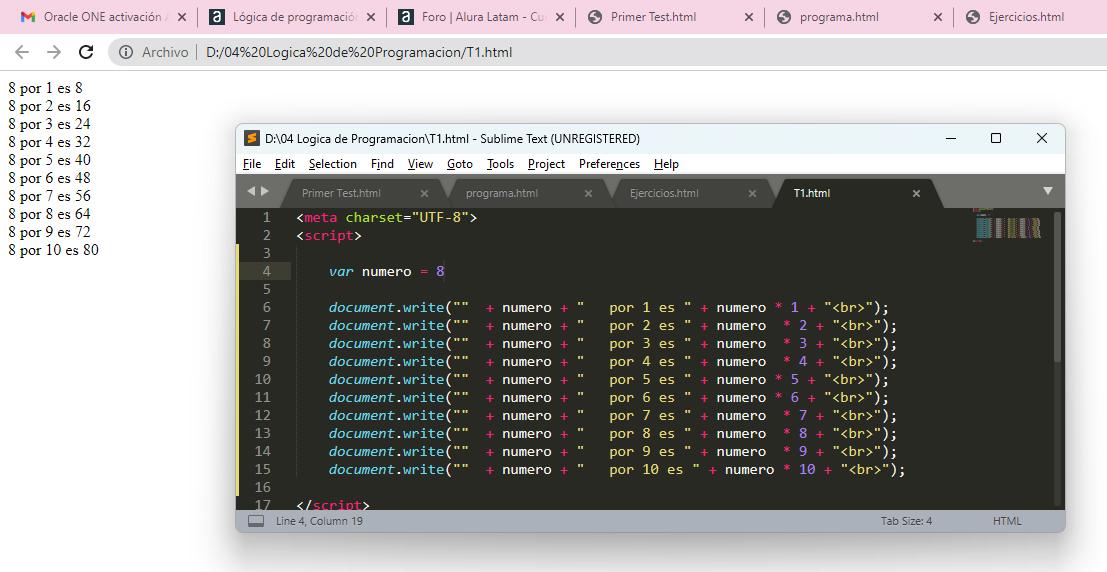
Task: Open Tab Size: 4 selector in status bar
Action: click(906, 521)
